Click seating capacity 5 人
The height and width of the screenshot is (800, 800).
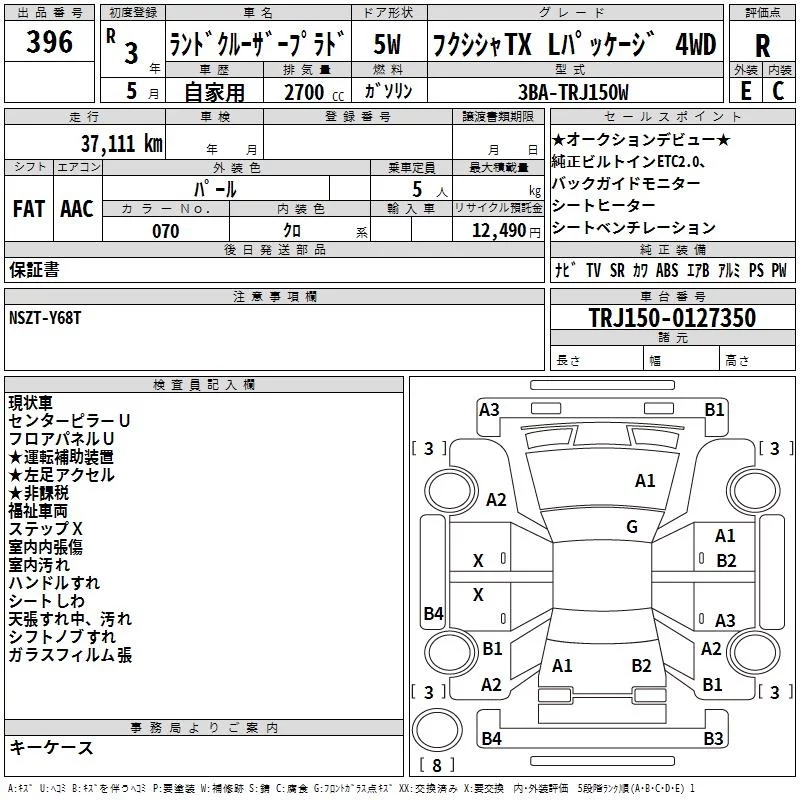point(430,190)
